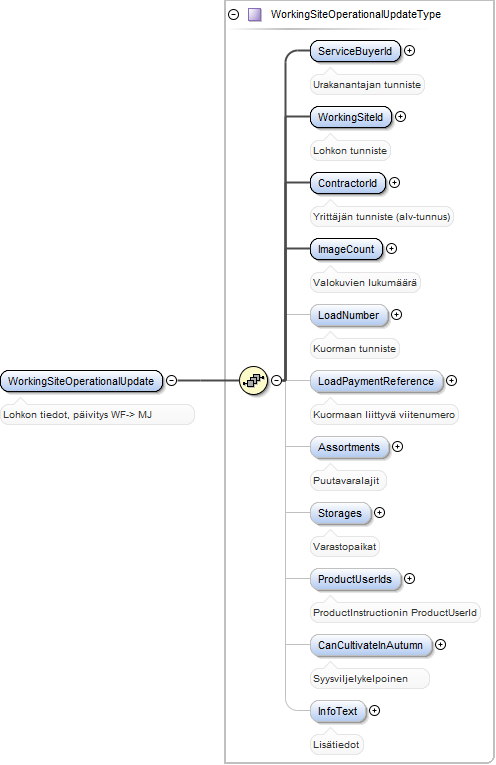Collapse the WorkingSiteOperationalUpdate root element

click(172, 381)
